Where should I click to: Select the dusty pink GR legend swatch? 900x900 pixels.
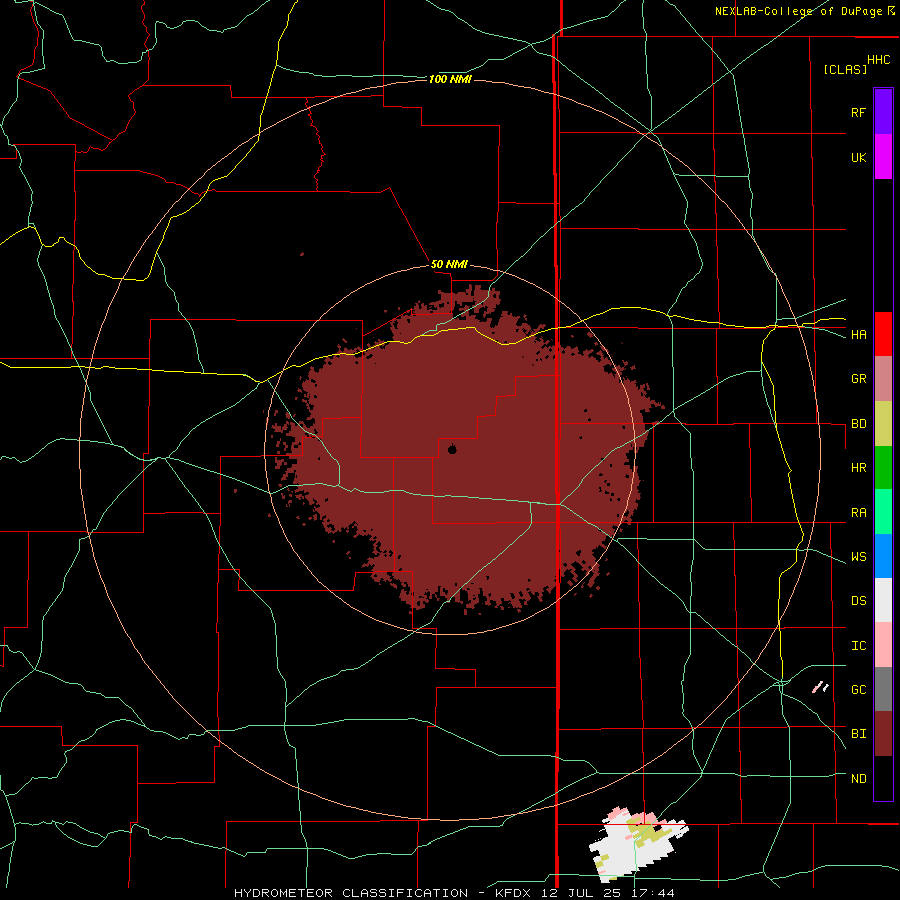pos(883,378)
